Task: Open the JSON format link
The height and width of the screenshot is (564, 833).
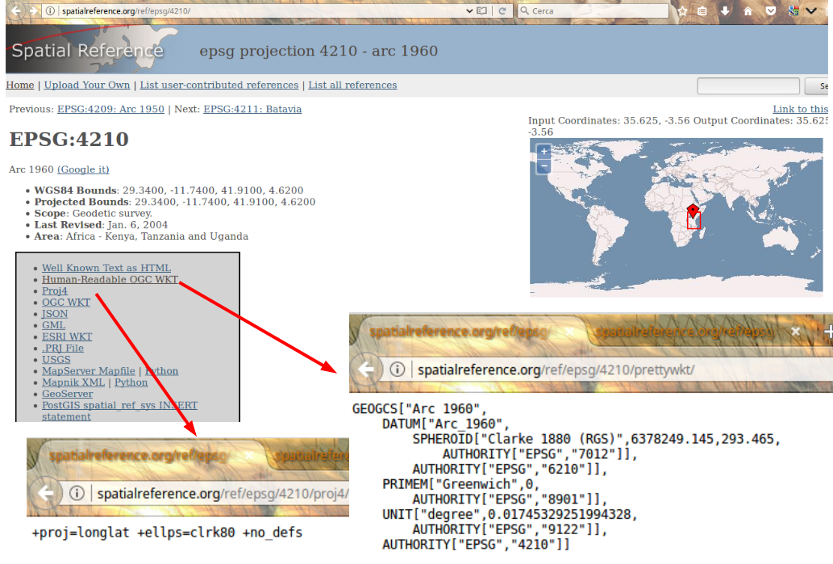Action: 55,314
